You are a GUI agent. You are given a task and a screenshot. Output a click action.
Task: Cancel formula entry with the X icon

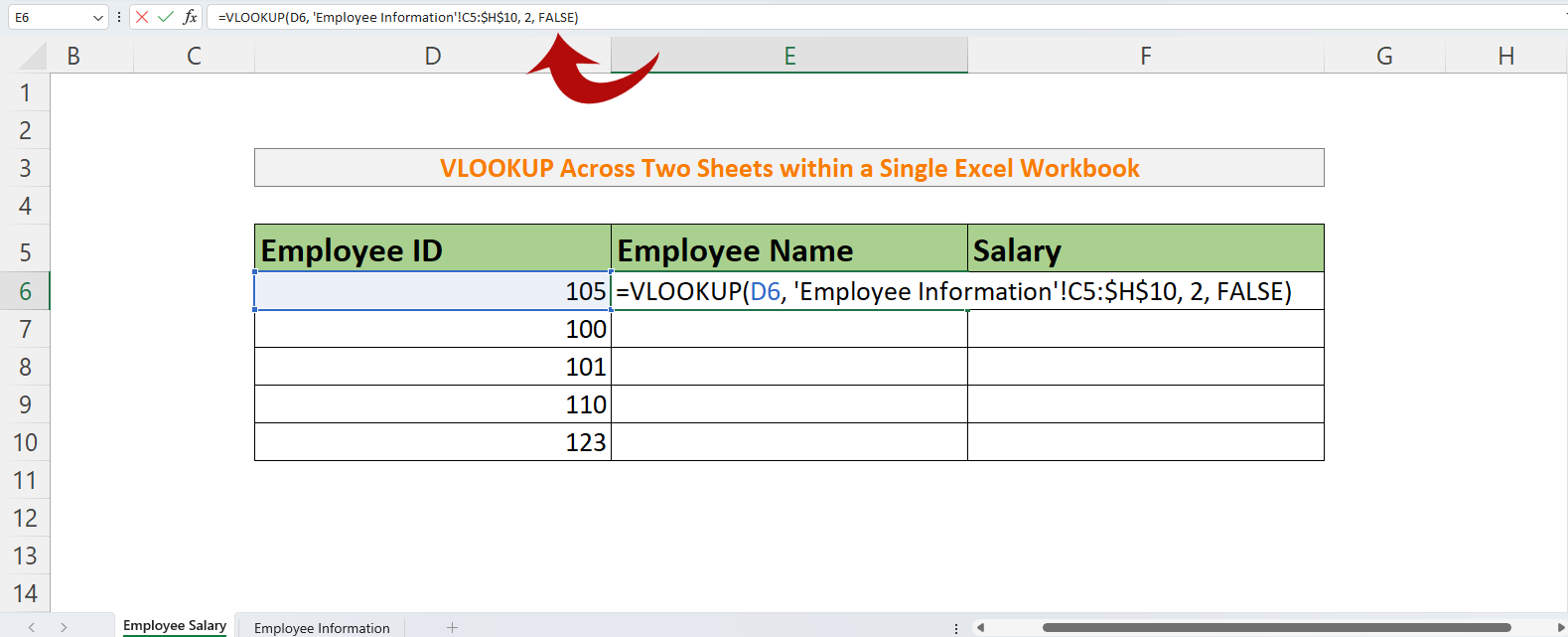[x=142, y=17]
